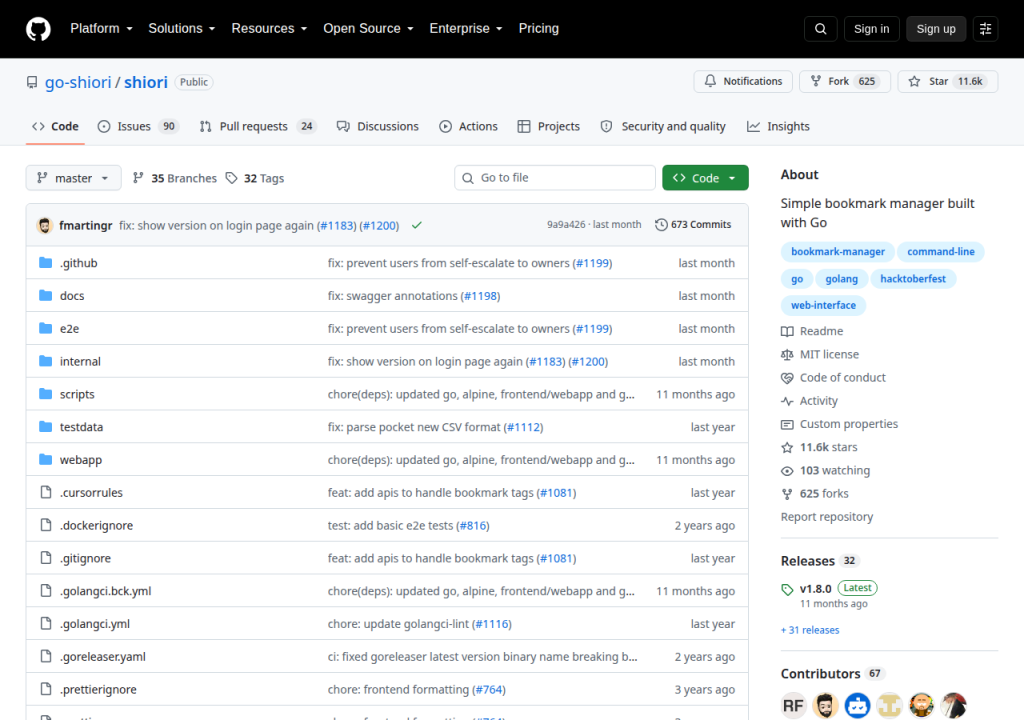Screen dimensions: 1024x720
Task: Open the go-shiori organization link
Action: 78,82
